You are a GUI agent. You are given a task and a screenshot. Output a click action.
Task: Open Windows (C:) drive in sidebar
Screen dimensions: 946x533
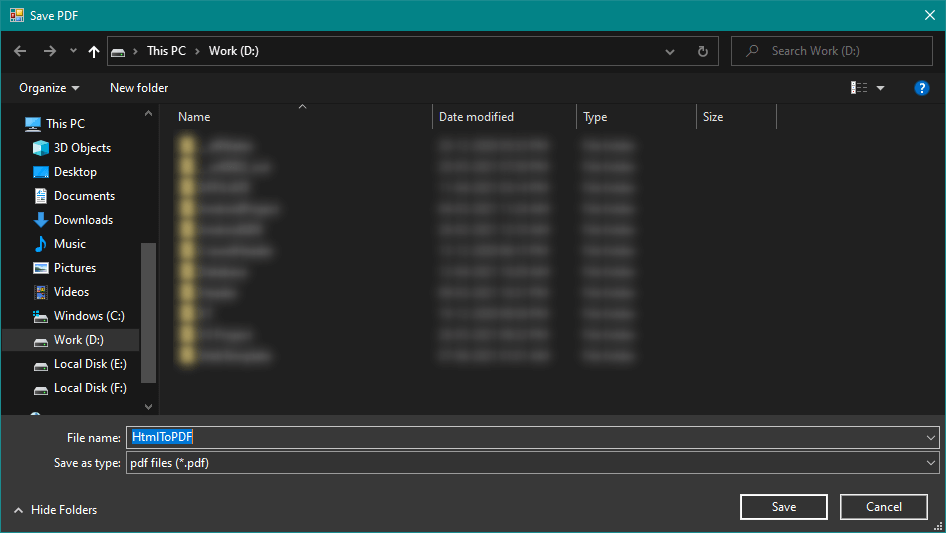(x=88, y=316)
